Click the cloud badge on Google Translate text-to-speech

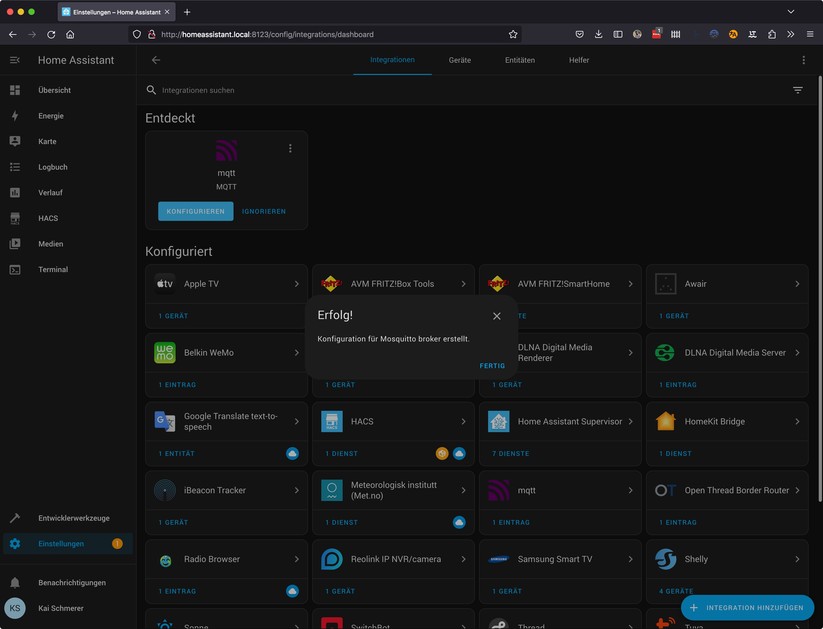coord(291,453)
